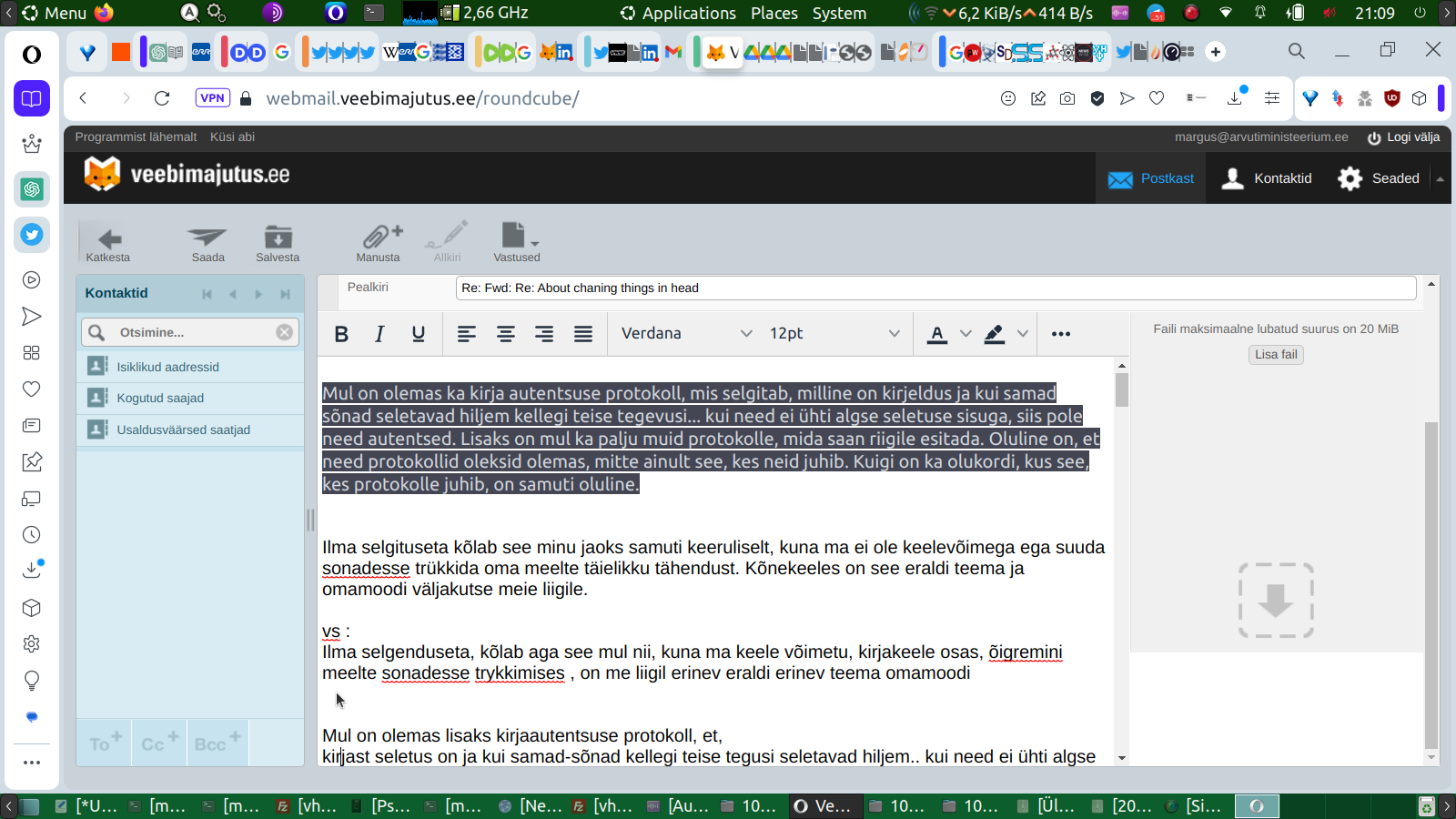Toggle the VPN badge in address bar

point(213,98)
